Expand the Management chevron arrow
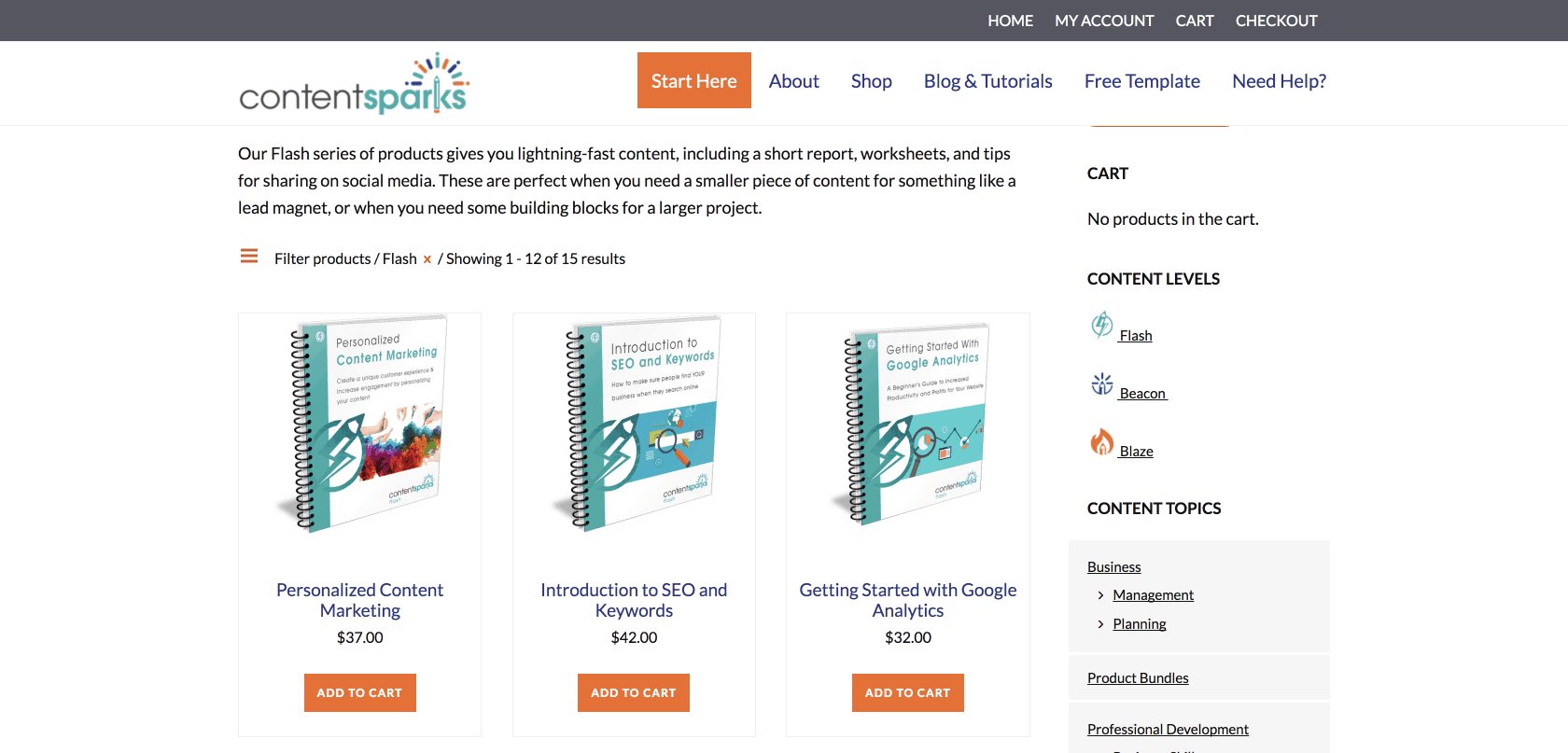Screen dimensions: 1568x753 (1100, 595)
